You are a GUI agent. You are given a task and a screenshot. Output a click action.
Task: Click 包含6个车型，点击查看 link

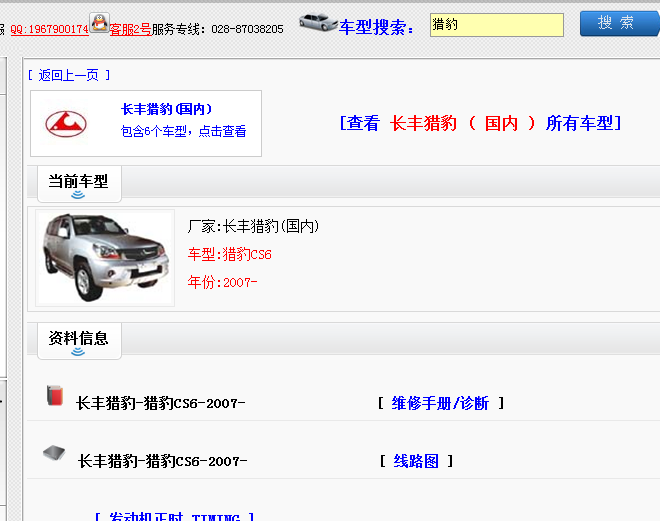(184, 131)
